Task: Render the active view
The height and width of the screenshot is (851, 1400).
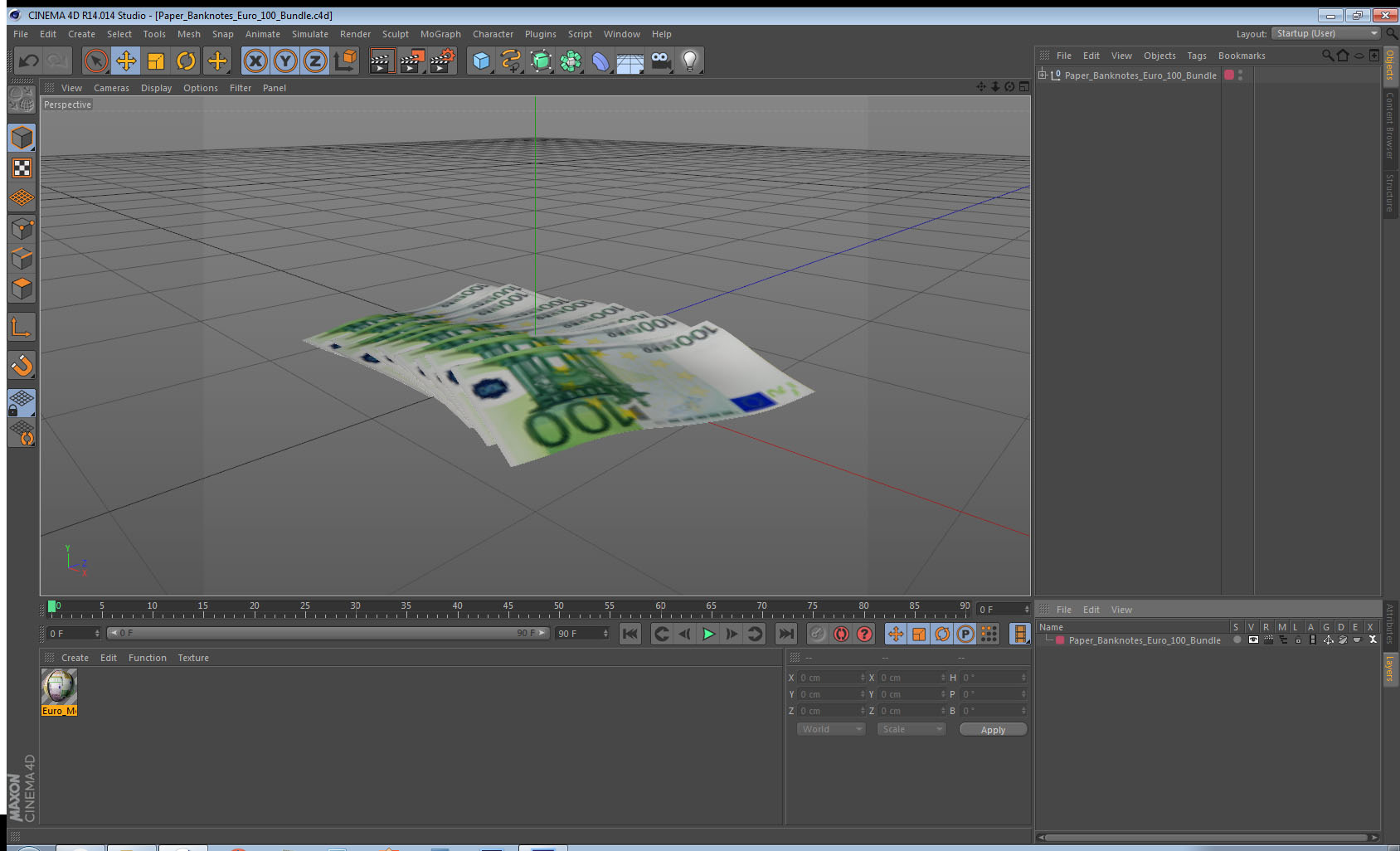Action: (381, 61)
